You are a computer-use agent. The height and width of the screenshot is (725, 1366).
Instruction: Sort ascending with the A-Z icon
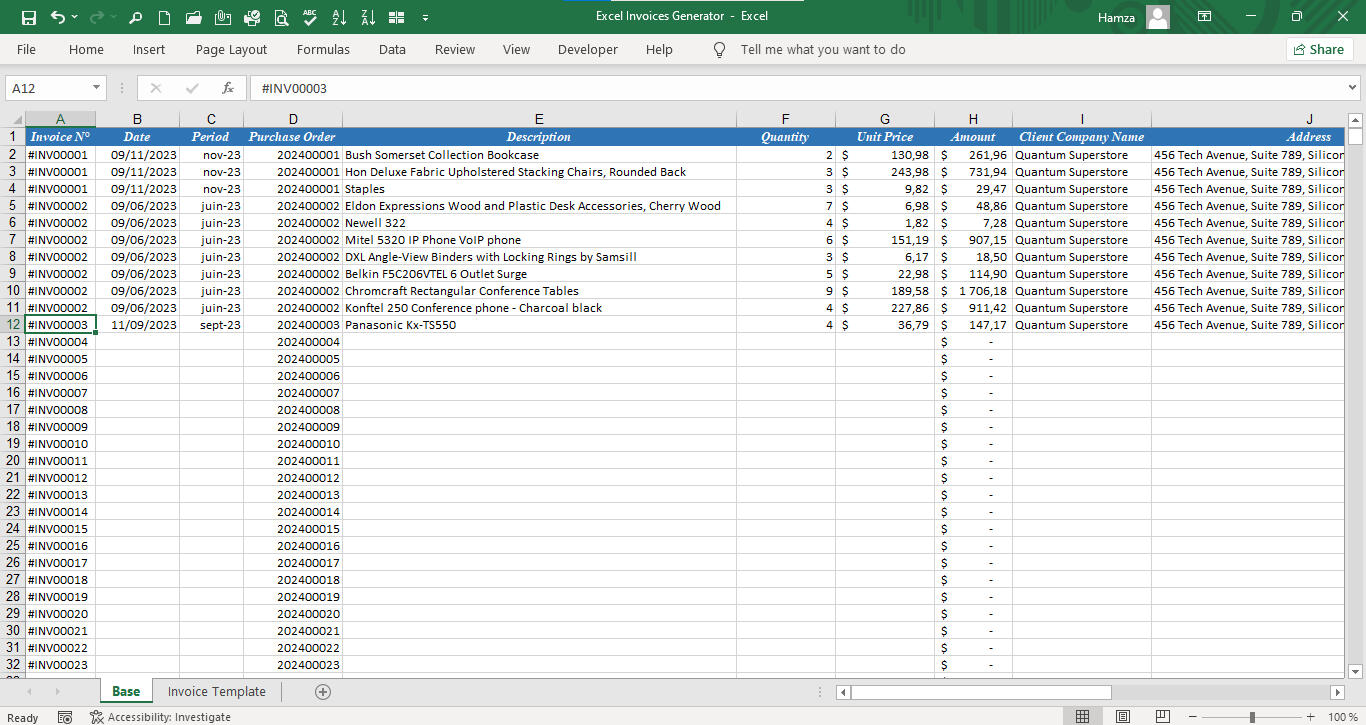(339, 17)
